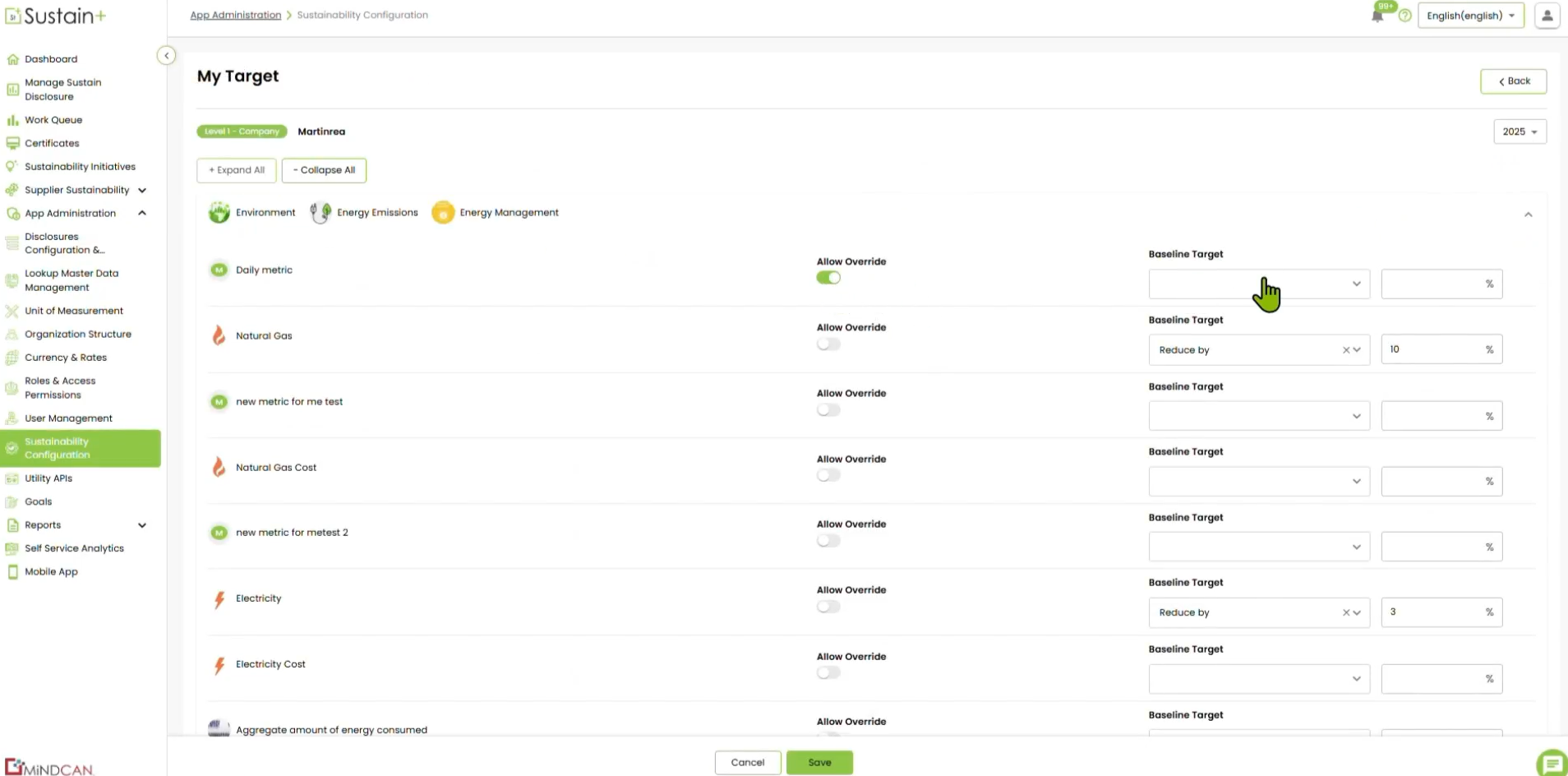Turn on Allow Override for Electricity
Image resolution: width=1568 pixels, height=776 pixels.
click(828, 607)
